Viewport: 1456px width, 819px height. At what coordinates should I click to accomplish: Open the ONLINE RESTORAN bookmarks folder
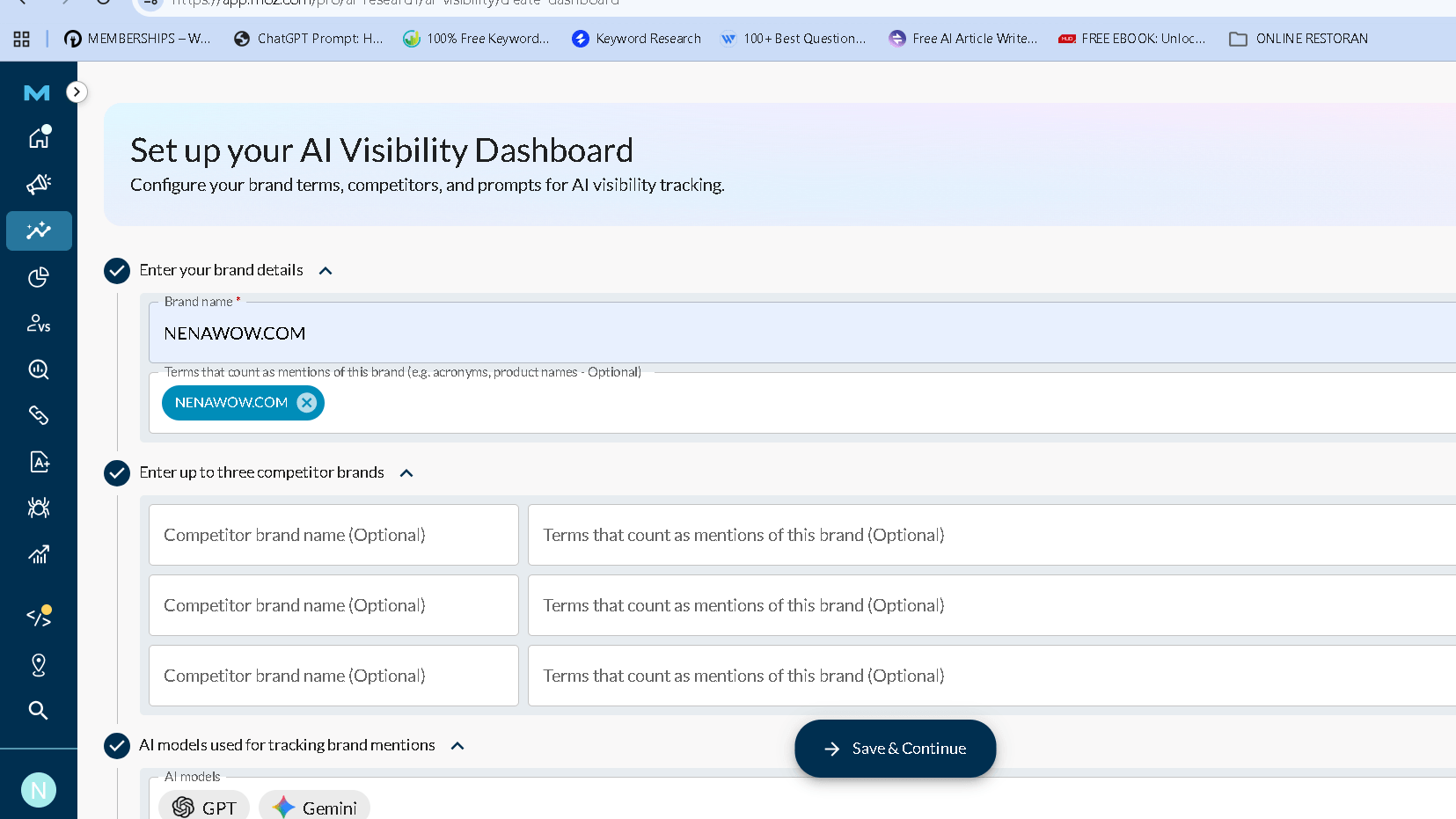pyautogui.click(x=1298, y=38)
